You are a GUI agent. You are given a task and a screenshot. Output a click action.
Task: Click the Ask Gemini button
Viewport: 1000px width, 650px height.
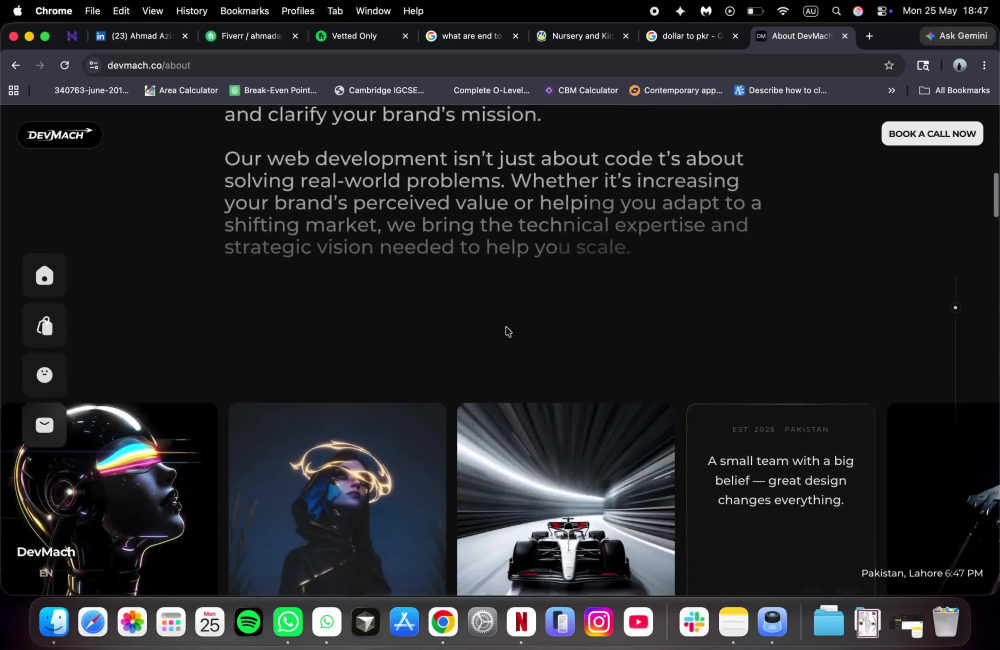pyautogui.click(x=956, y=36)
